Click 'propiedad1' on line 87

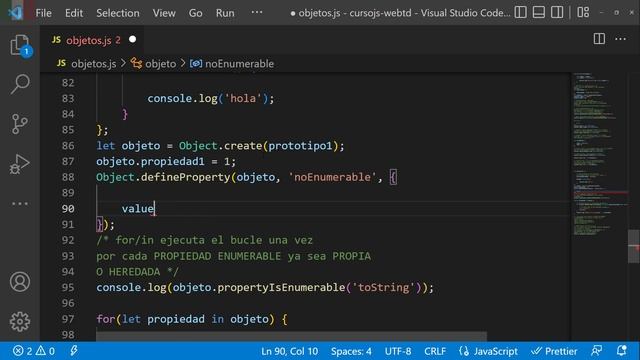click(x=173, y=161)
